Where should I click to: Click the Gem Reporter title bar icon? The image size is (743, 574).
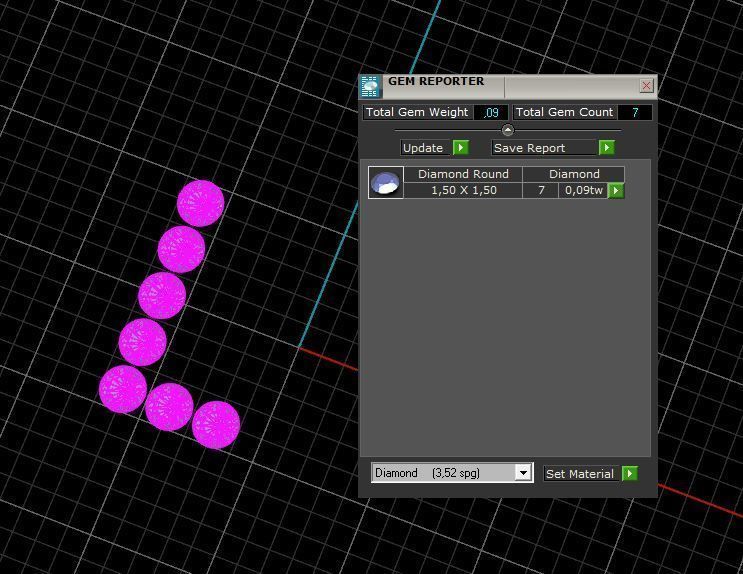click(370, 86)
